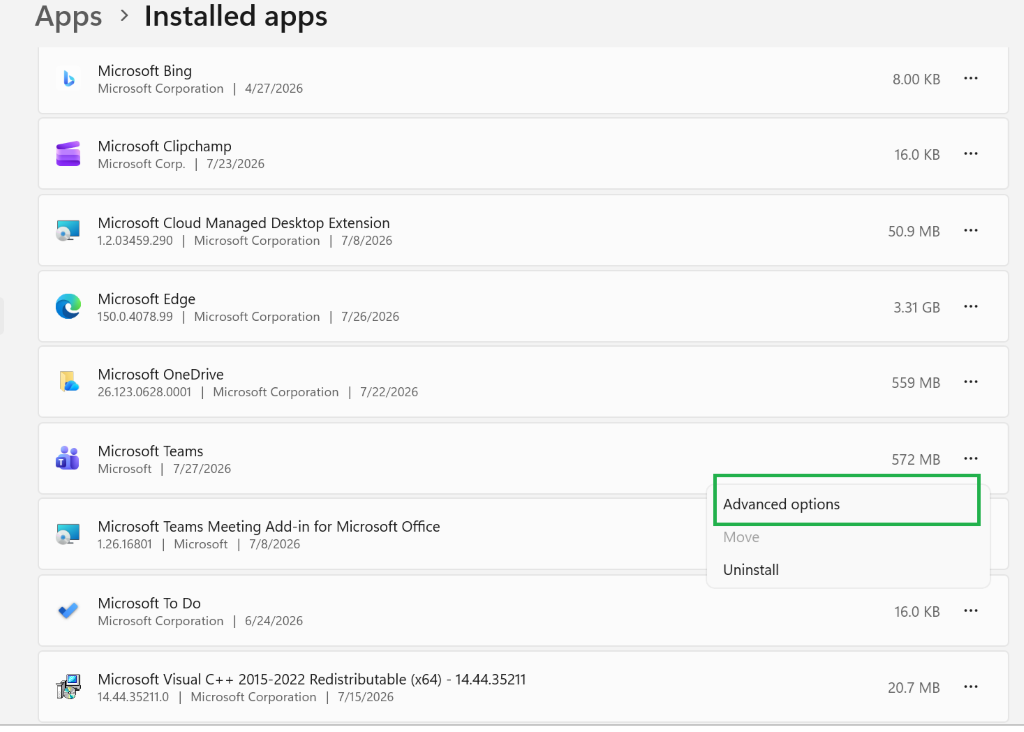
Task: Click version 1.2.03459.290 text
Action: [x=135, y=241]
